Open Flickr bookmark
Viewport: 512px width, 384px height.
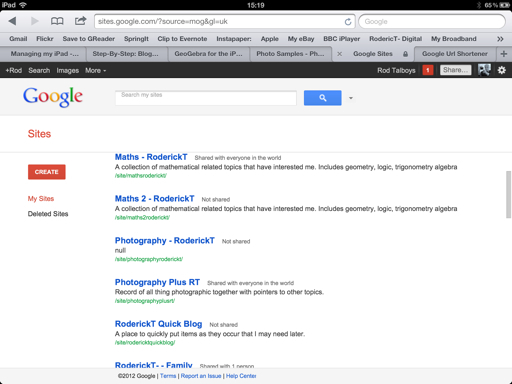[45, 39]
